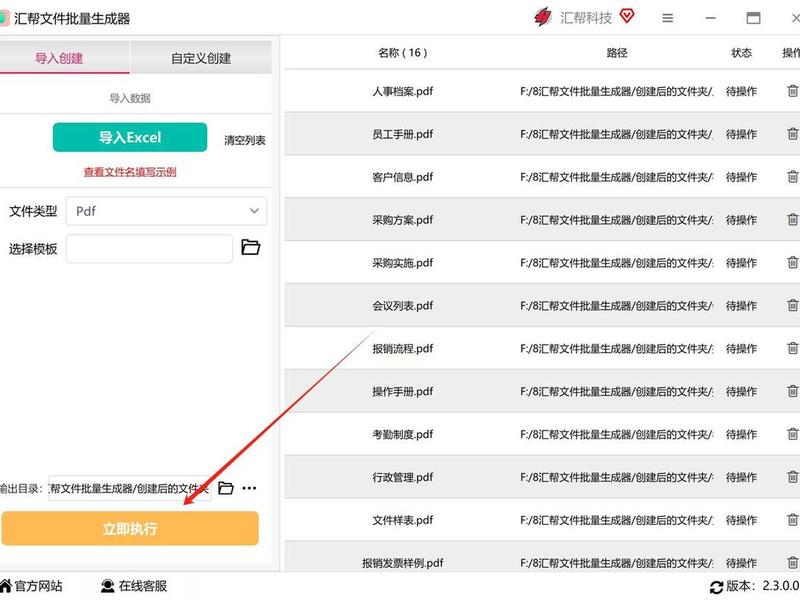Delete the 报销流程.pdf row
The width and height of the screenshot is (800, 600).
pos(792,348)
